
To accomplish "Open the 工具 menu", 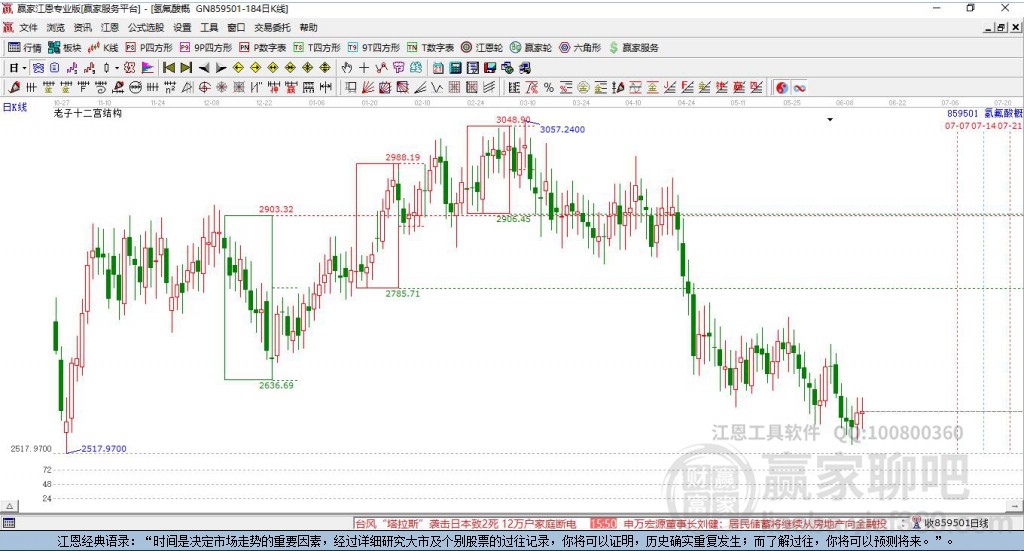I will [209, 27].
